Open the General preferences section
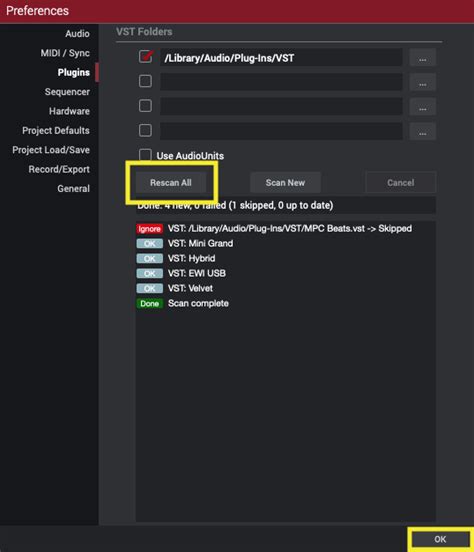Image resolution: width=474 pixels, height=552 pixels. (x=74, y=189)
